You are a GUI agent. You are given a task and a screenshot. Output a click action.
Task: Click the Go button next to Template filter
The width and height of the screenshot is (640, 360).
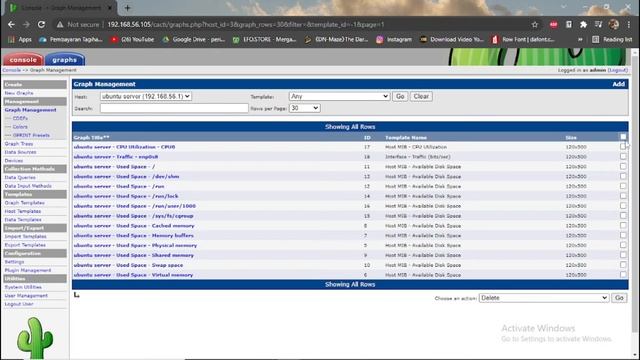tap(400, 96)
